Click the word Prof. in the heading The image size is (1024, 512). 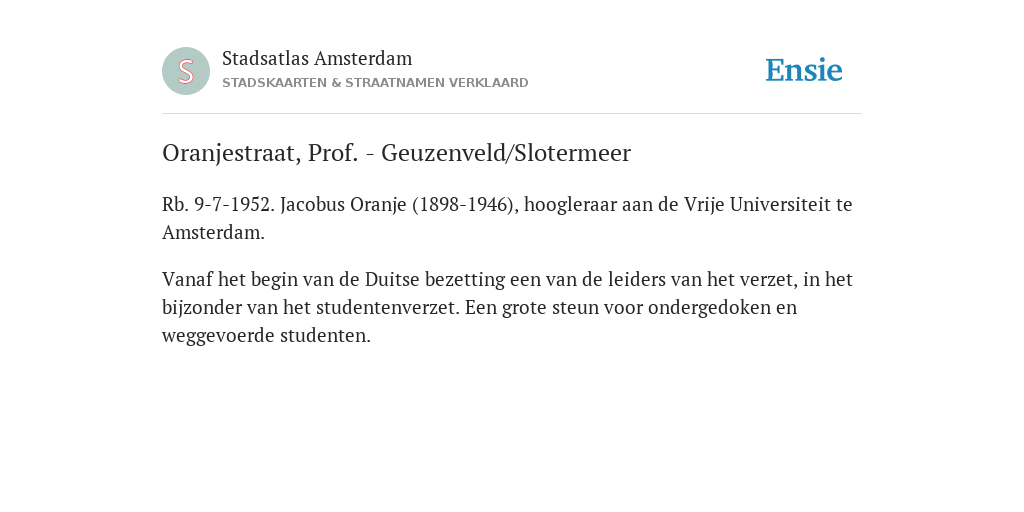(333, 153)
